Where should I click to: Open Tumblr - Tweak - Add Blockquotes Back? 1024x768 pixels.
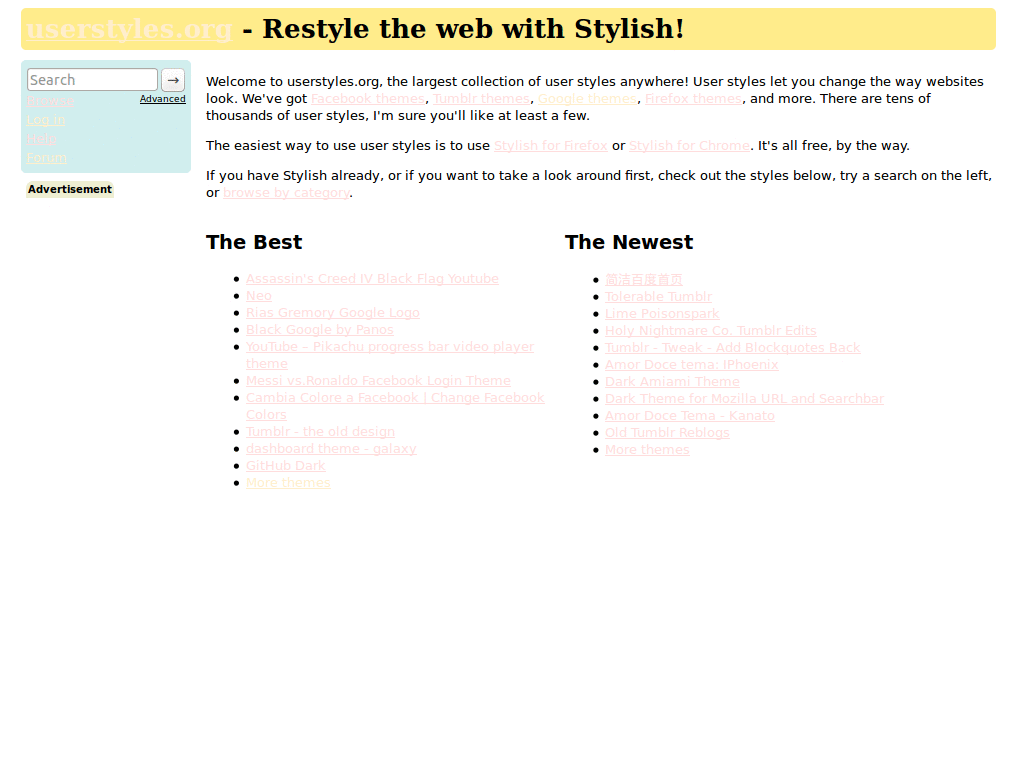(733, 347)
